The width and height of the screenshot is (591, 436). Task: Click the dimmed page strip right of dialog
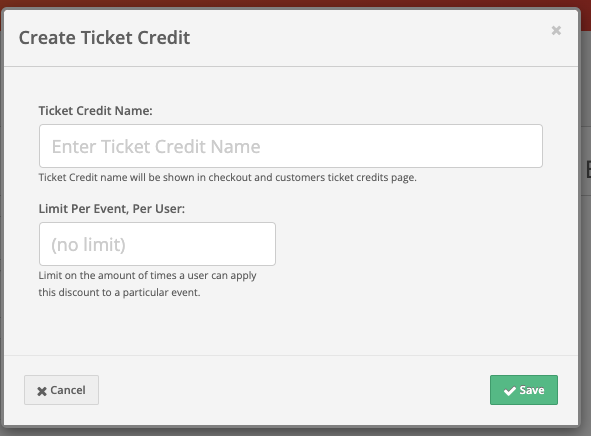(585, 264)
